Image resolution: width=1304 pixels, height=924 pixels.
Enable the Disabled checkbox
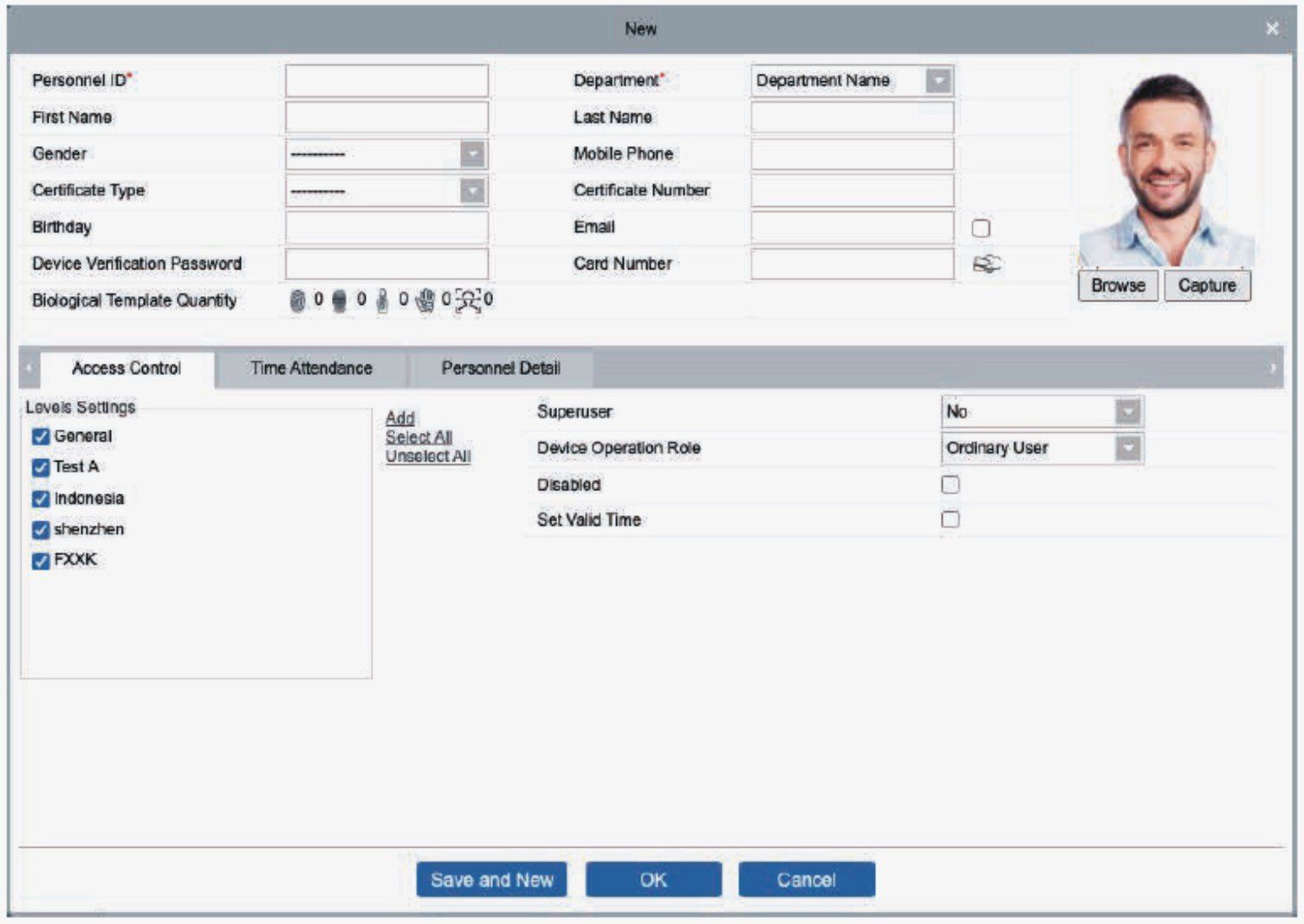pyautogui.click(x=950, y=485)
